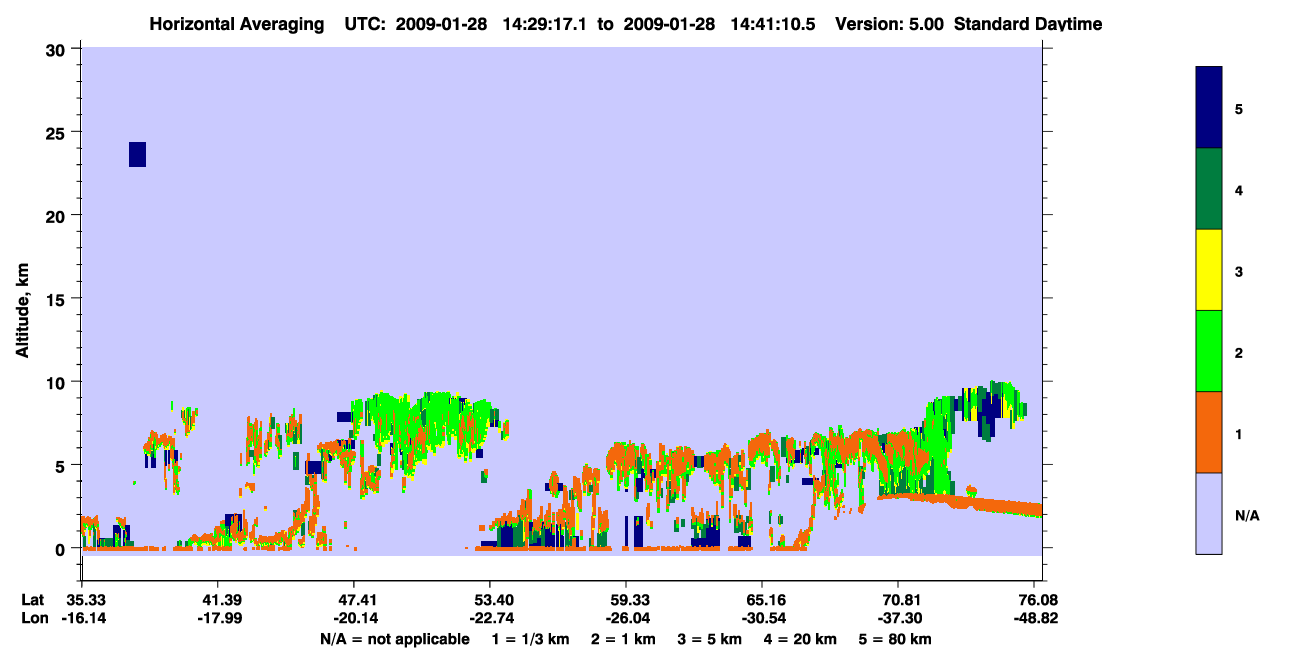Click the dark green level 4 colorbar segment
This screenshot has height=667, width=1300.
1209,189
